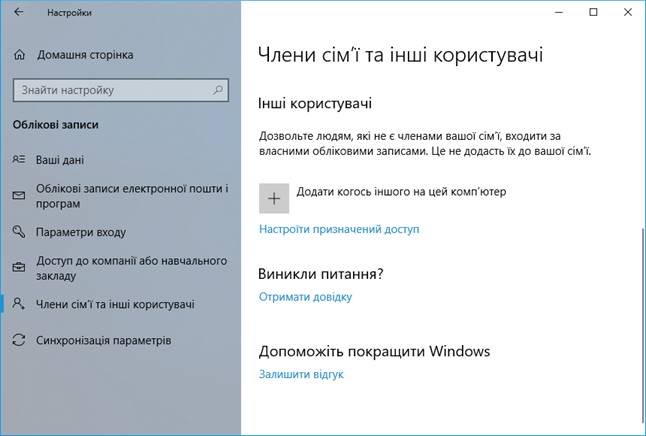
Task: Open Домашня сторінка home icon
Action: coord(19,55)
